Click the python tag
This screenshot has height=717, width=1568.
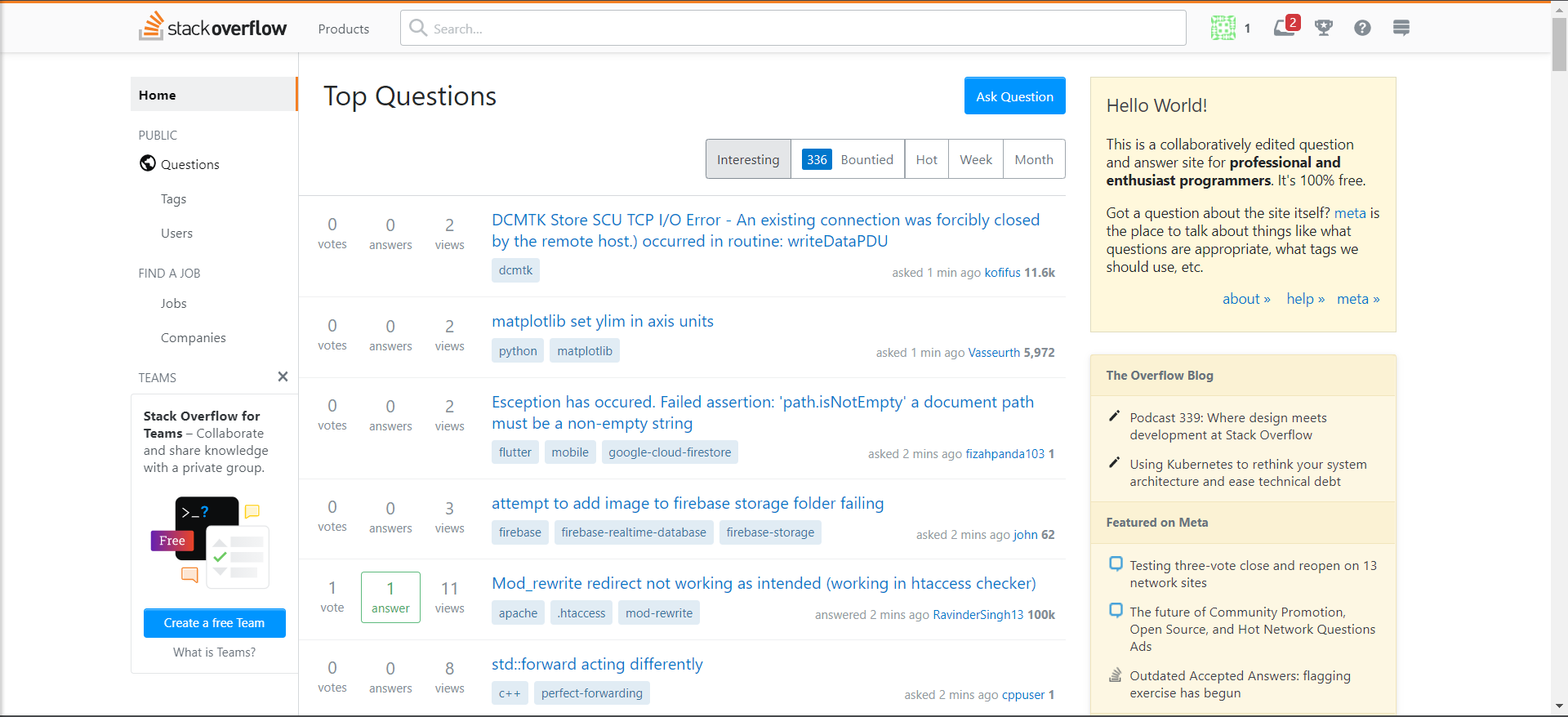[518, 351]
